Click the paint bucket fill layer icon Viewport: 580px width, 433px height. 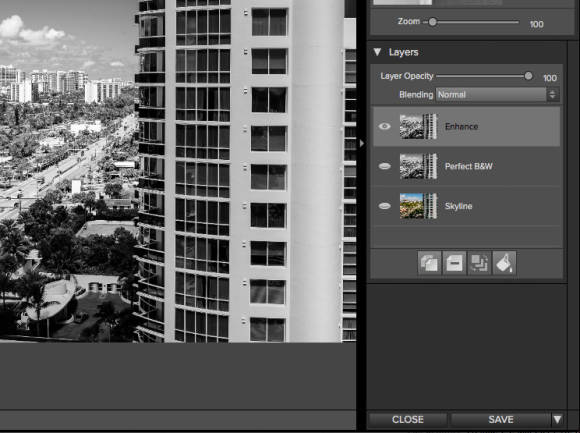[x=504, y=263]
